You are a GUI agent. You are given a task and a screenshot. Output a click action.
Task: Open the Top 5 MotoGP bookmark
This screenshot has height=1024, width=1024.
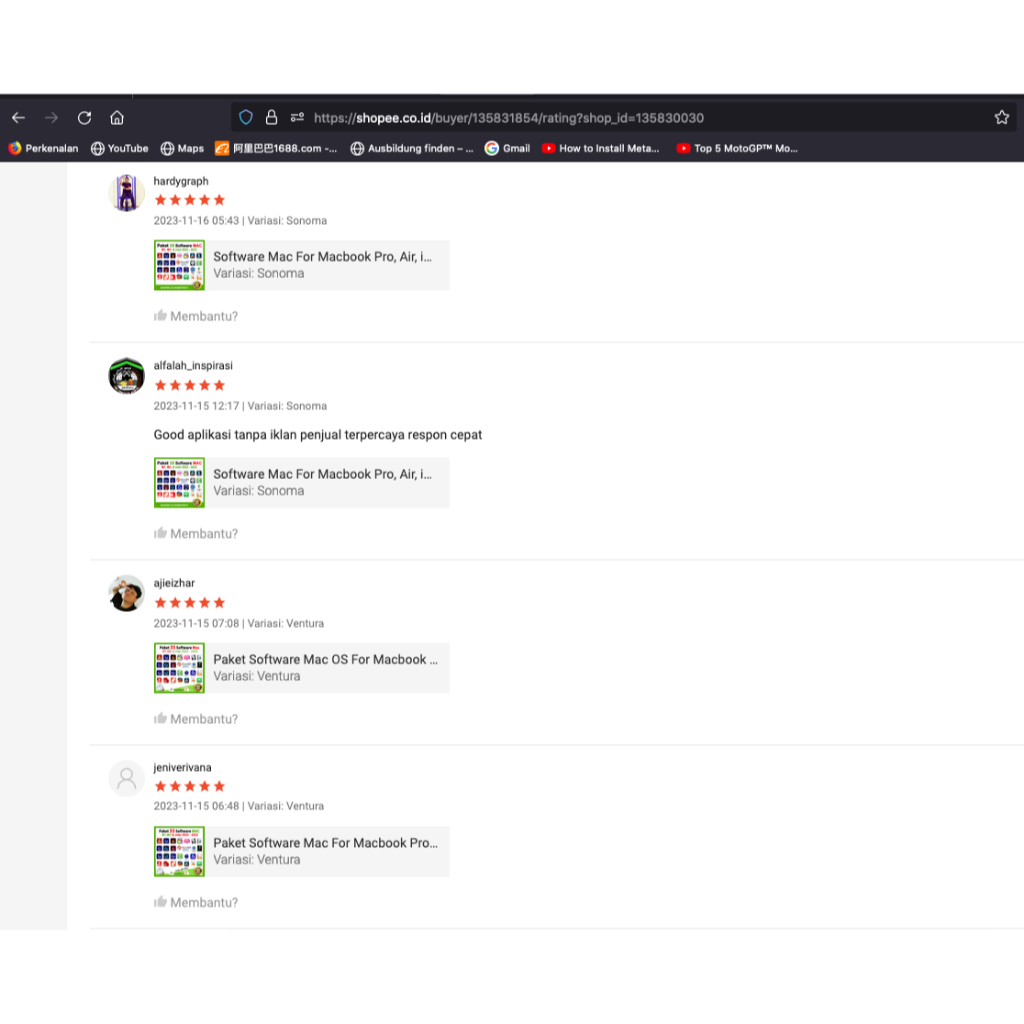pyautogui.click(x=737, y=148)
